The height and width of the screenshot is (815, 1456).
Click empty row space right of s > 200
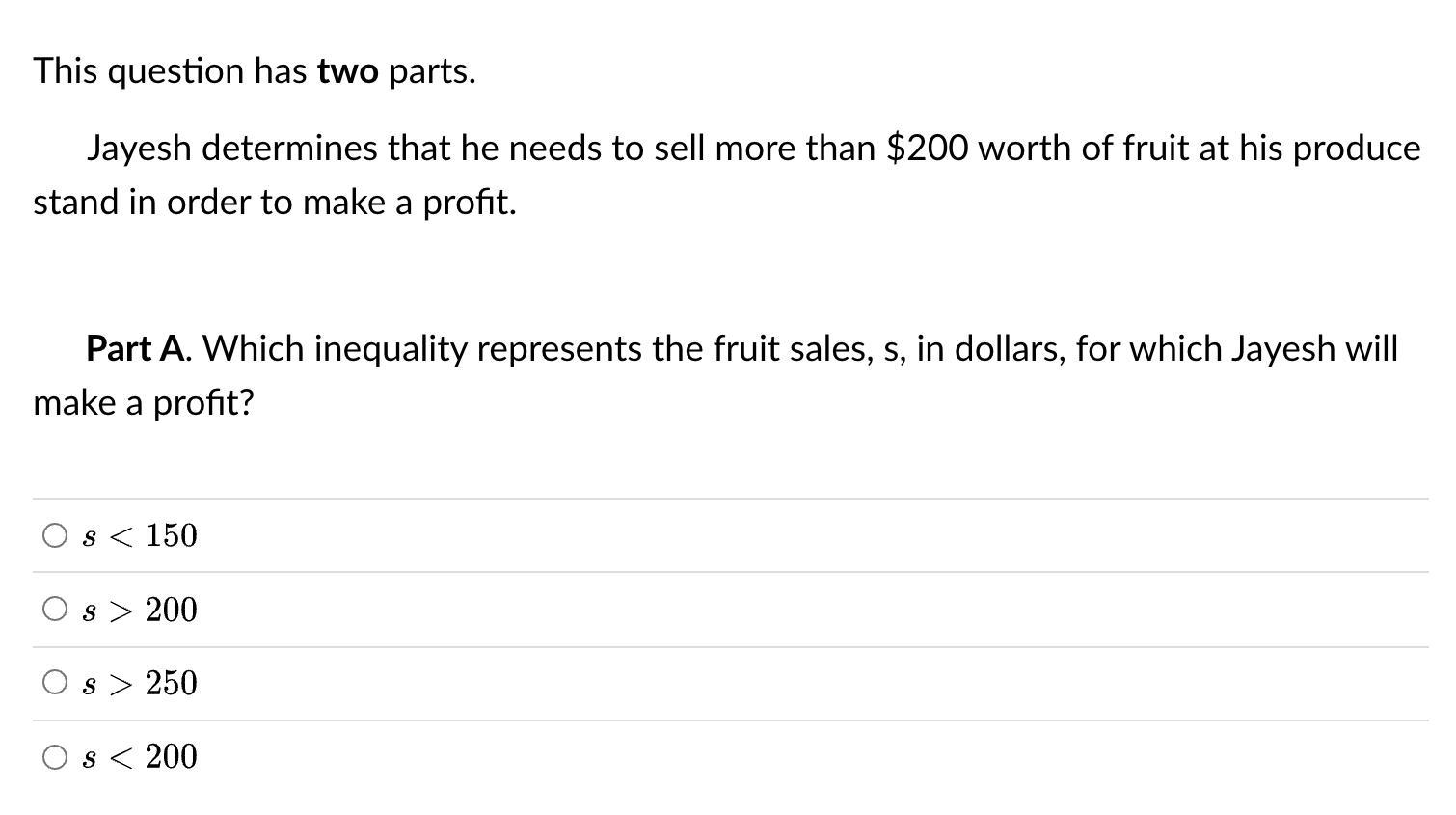pos(810,610)
